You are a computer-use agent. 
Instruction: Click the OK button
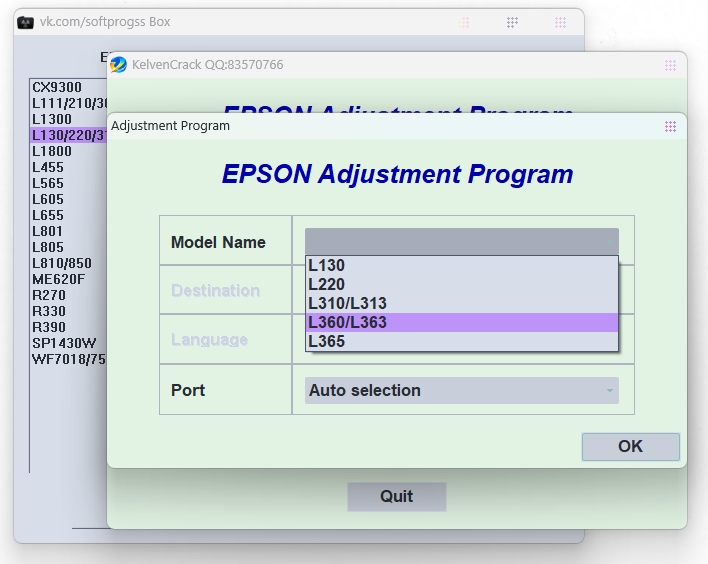(630, 447)
